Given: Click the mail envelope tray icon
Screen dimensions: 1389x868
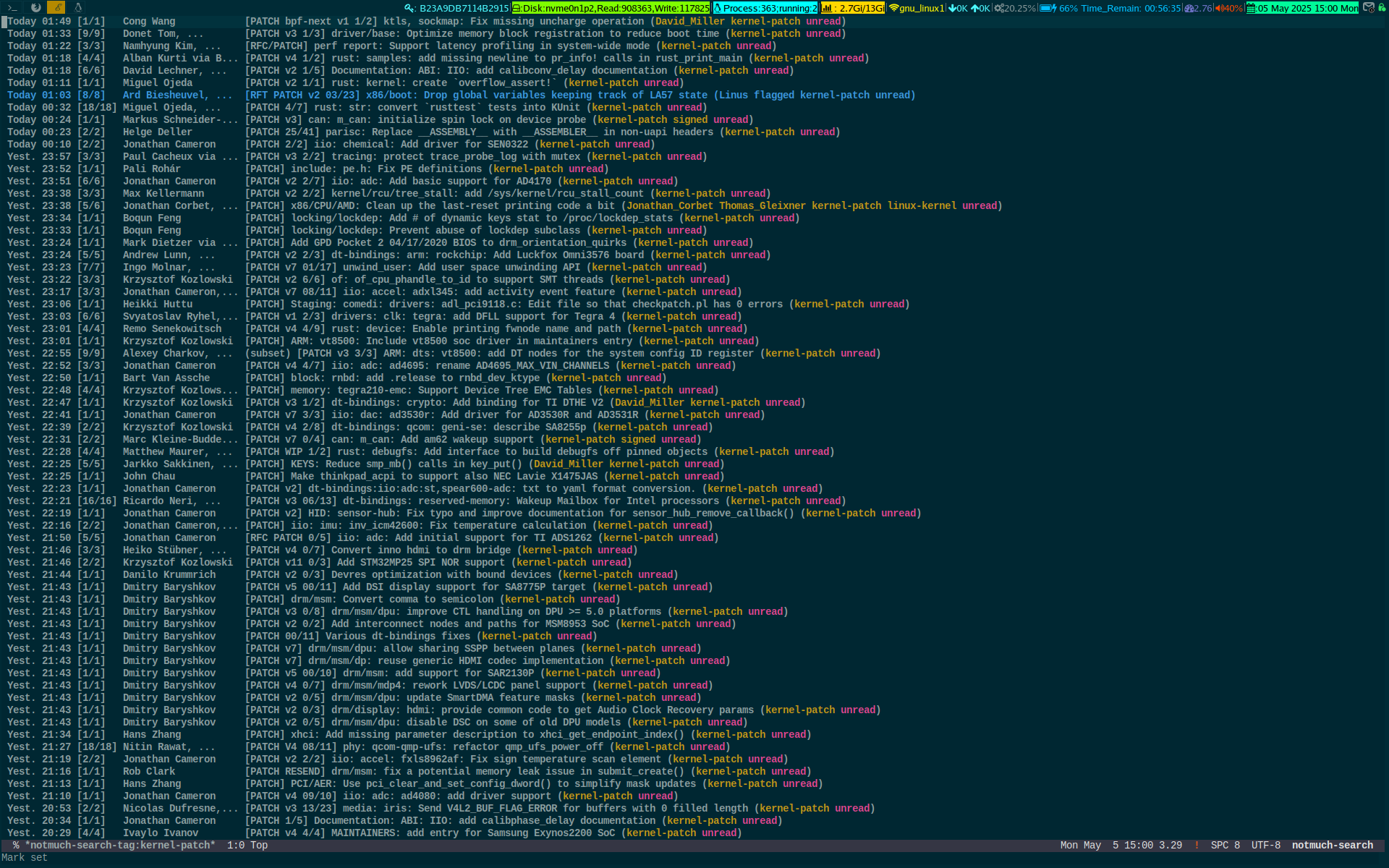Looking at the screenshot, I should 1369,7.
